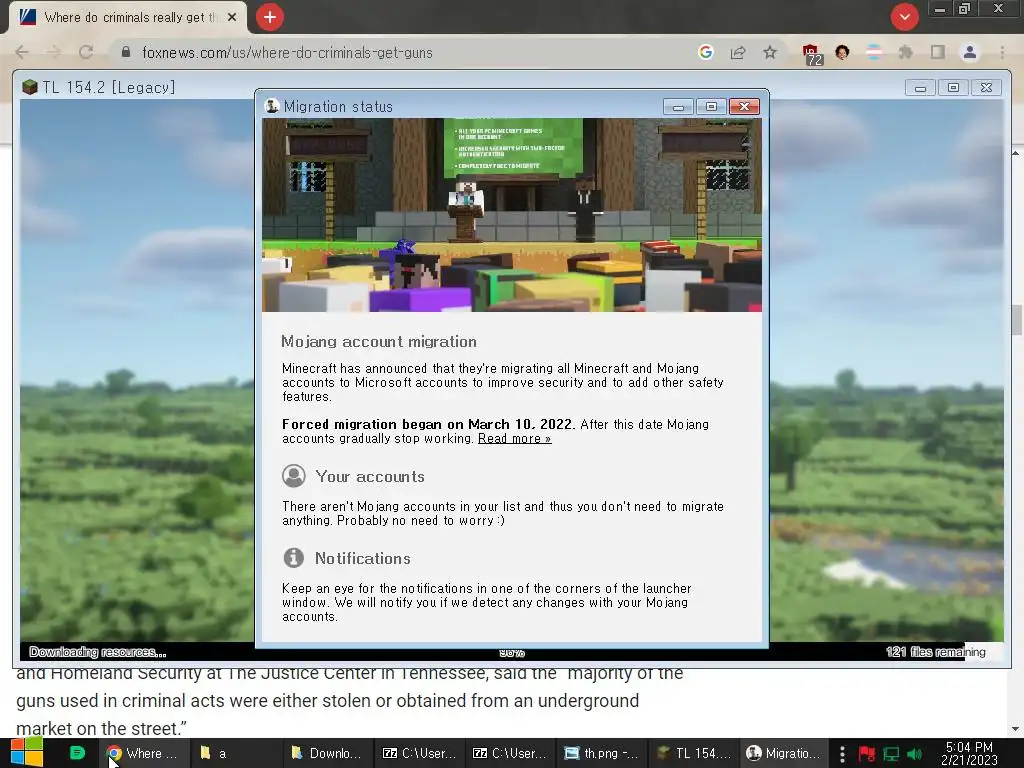Open the Chrome profile avatar
Screen dimensions: 1024x768
pos(970,52)
